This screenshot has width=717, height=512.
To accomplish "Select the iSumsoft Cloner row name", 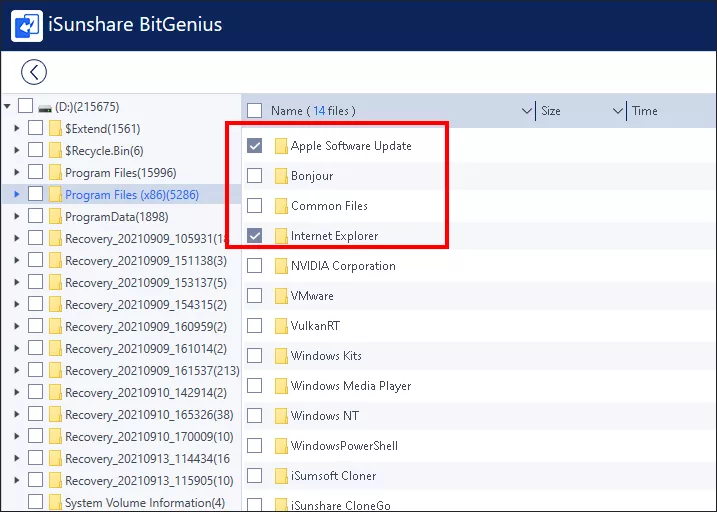I will pos(333,476).
